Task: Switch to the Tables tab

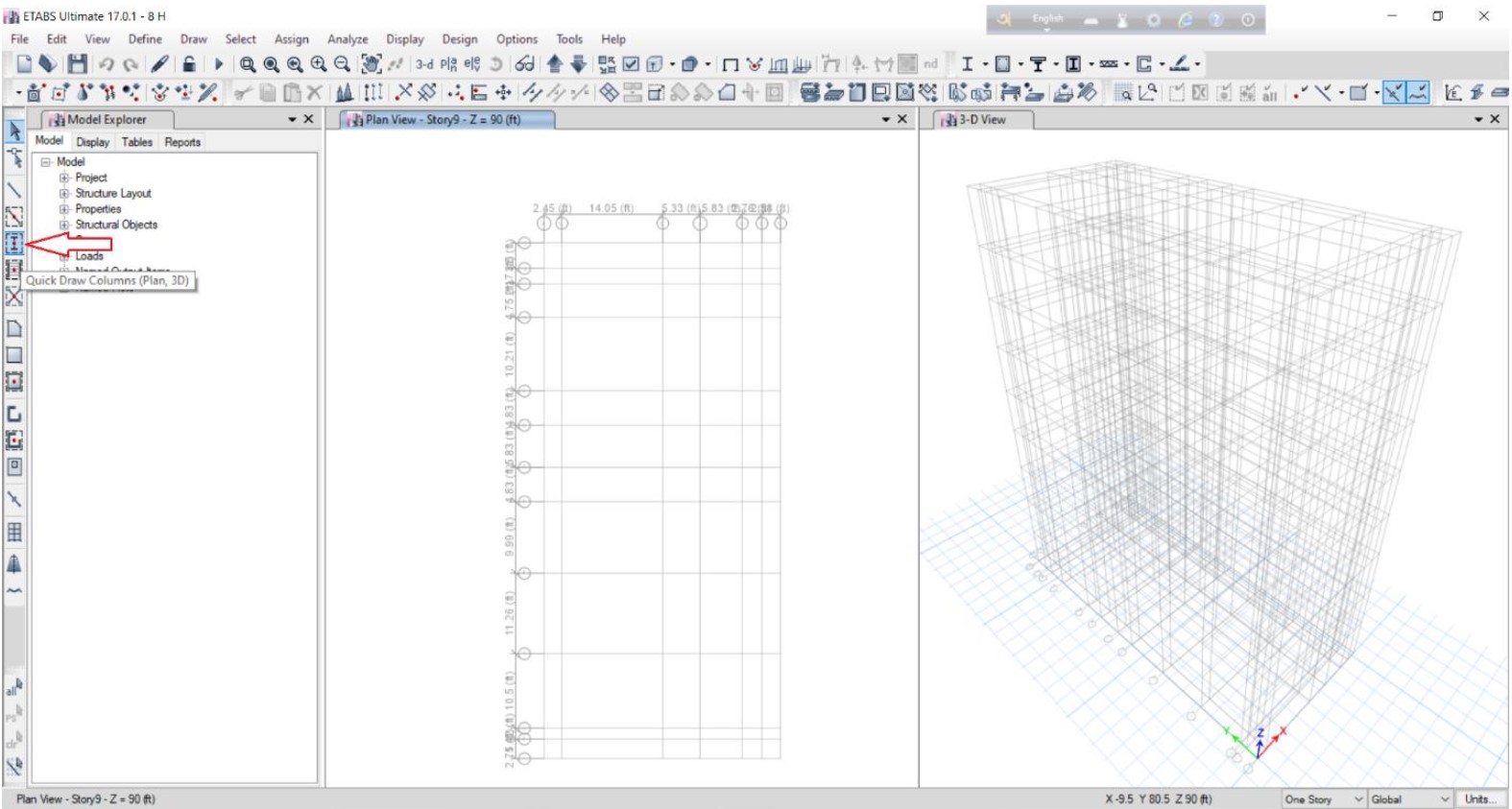Action: pos(136,142)
